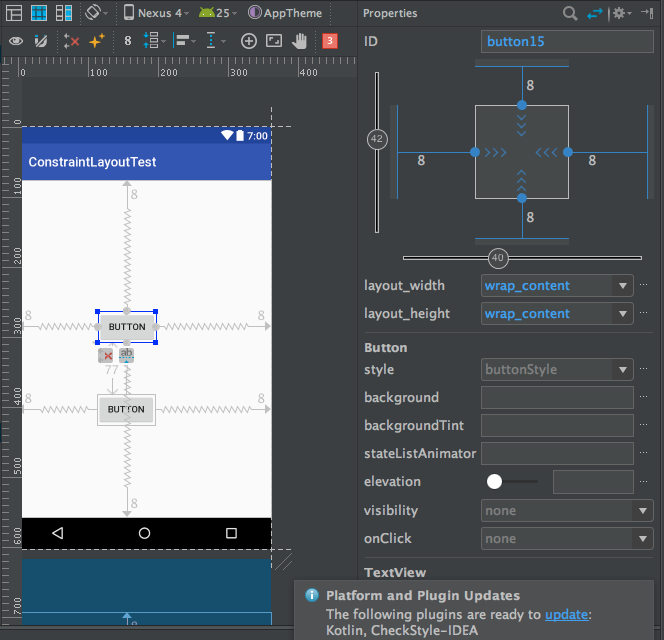Click Platform and Plugin Updates info icon

click(x=312, y=596)
